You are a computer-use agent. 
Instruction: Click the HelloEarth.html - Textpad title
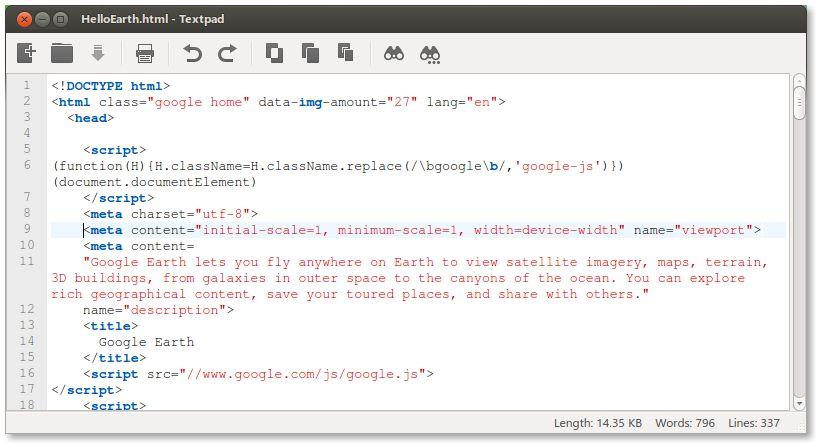pos(152,19)
